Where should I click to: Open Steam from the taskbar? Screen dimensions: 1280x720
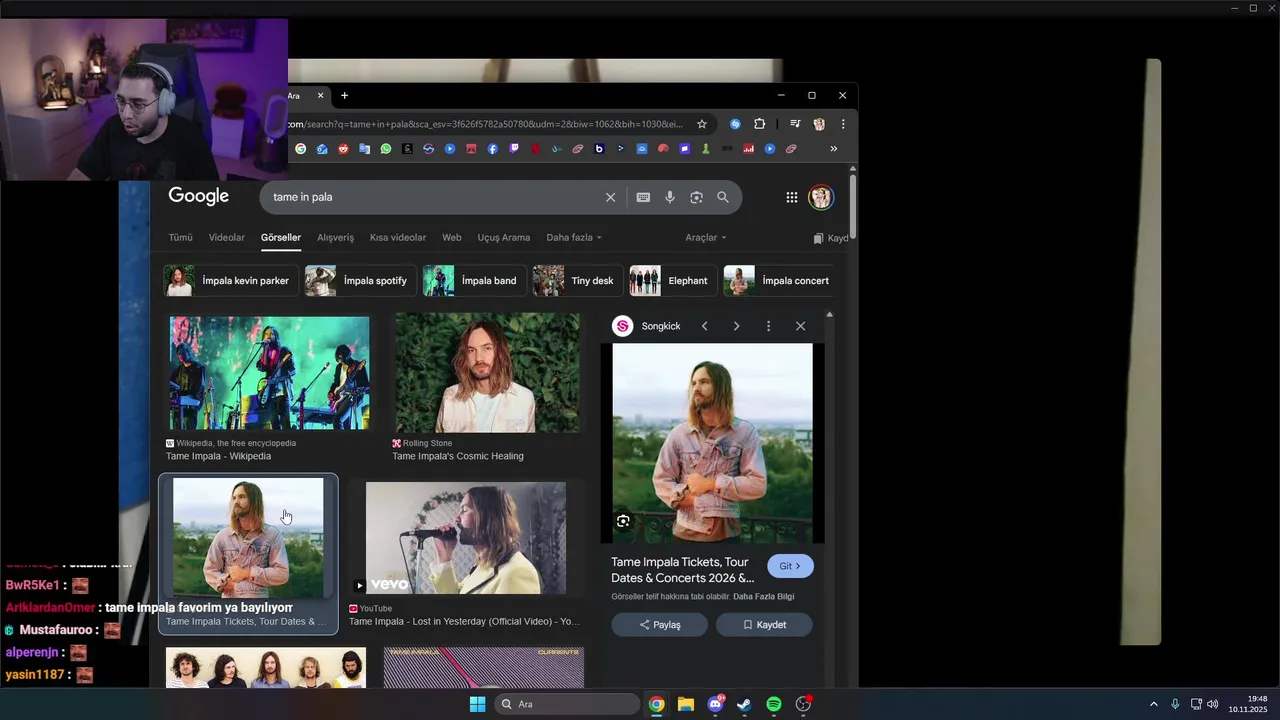click(744, 704)
